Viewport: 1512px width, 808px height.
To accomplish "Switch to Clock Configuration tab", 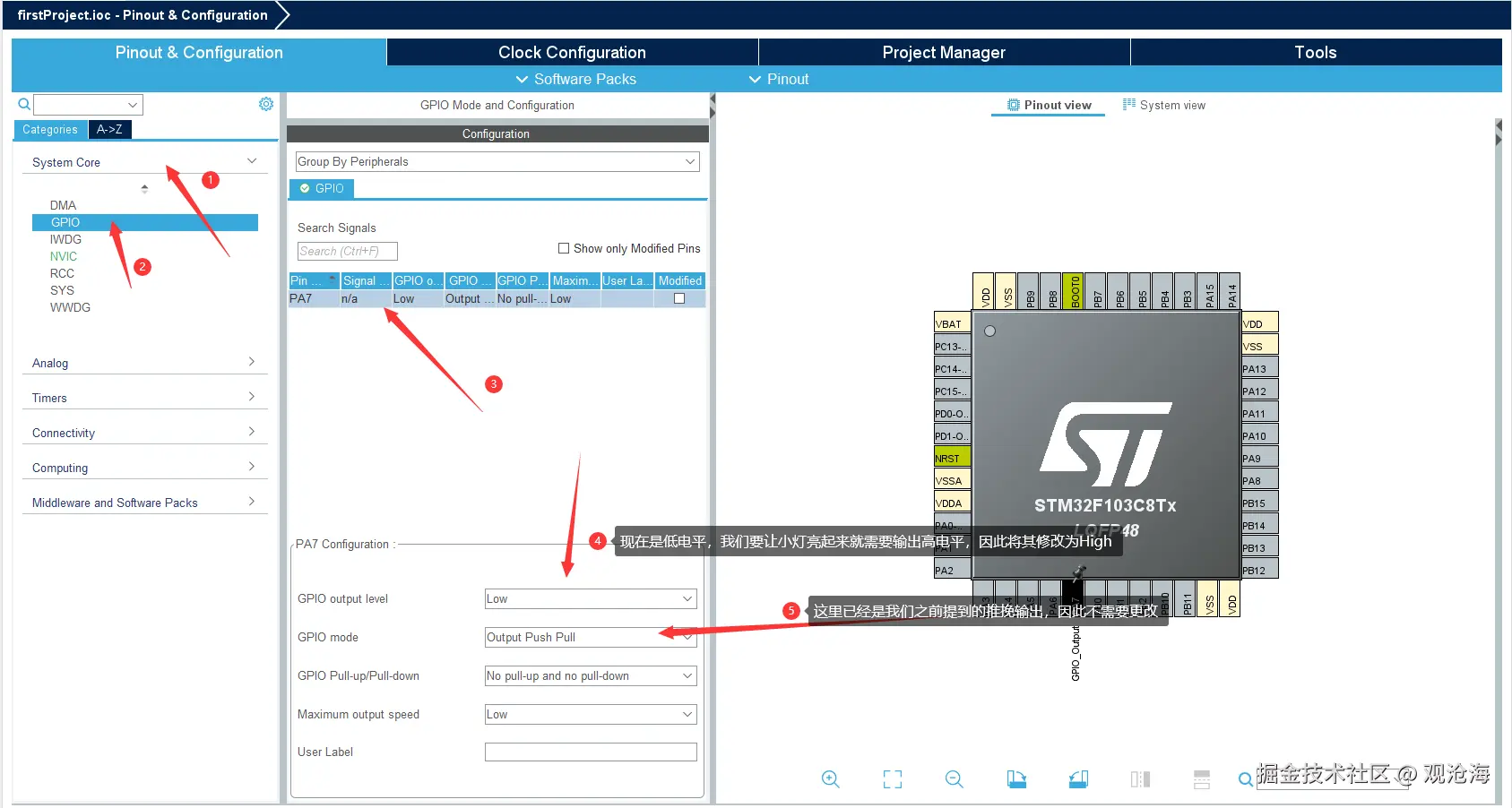I will point(572,52).
